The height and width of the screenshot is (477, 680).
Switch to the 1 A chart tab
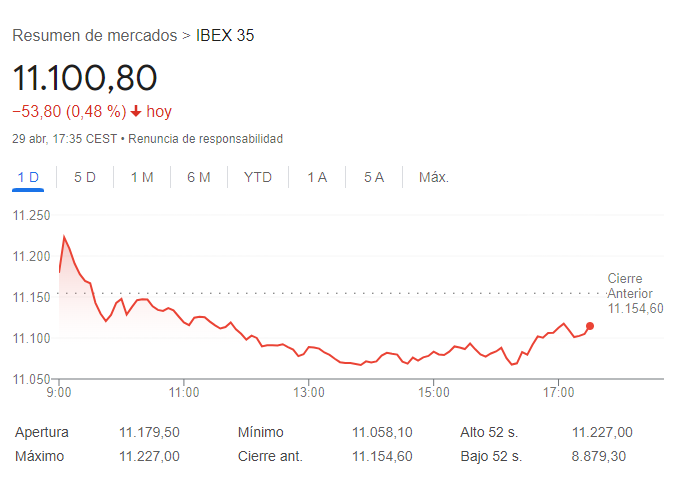pyautogui.click(x=317, y=177)
